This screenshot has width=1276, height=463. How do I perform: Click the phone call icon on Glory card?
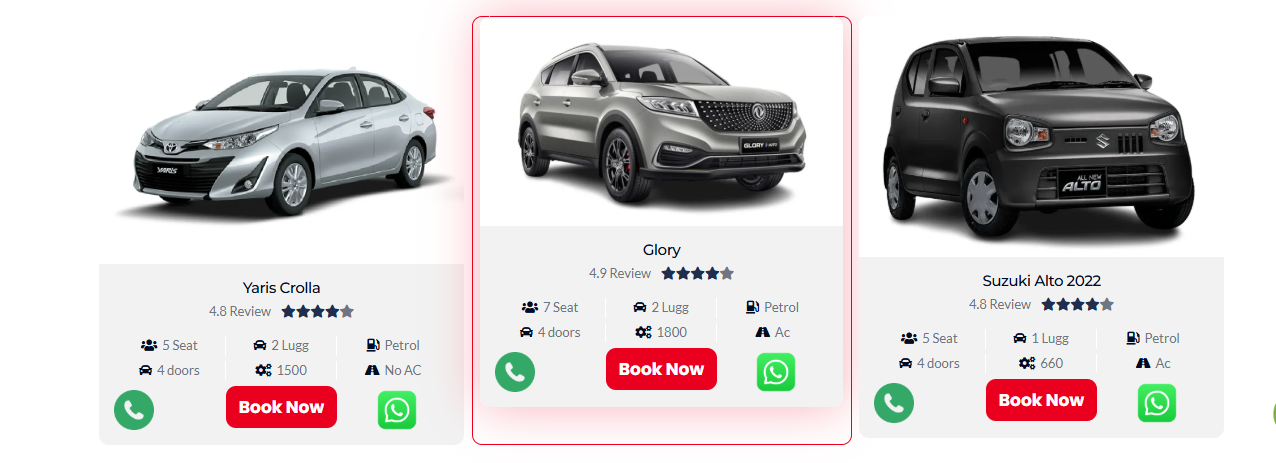pyautogui.click(x=515, y=372)
